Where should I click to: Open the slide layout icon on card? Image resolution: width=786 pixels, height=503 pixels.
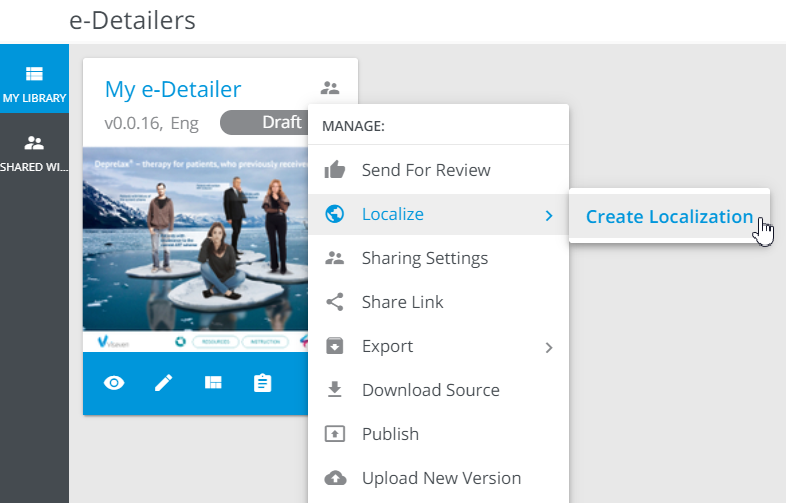(213, 383)
